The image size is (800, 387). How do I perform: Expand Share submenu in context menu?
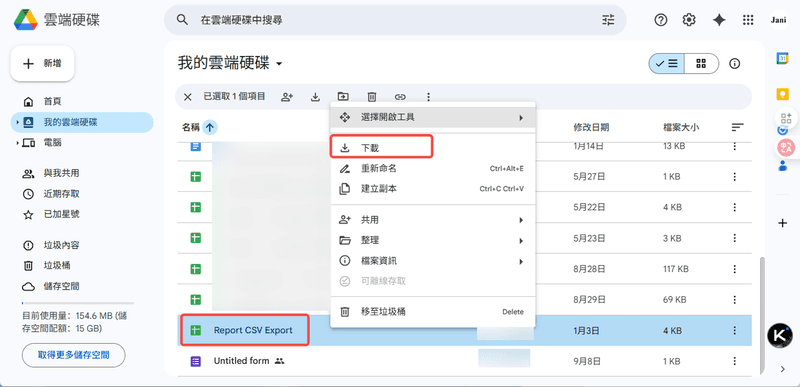(x=433, y=220)
